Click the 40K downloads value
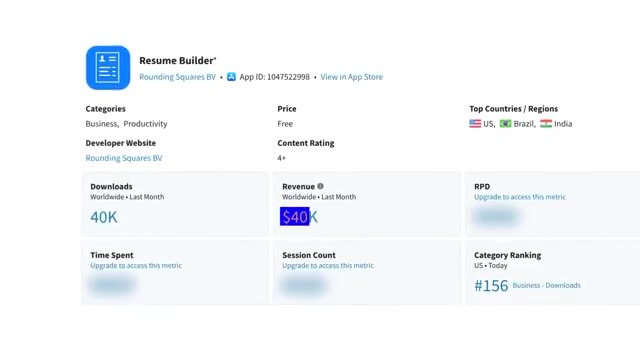The image size is (640, 360). coord(104,217)
